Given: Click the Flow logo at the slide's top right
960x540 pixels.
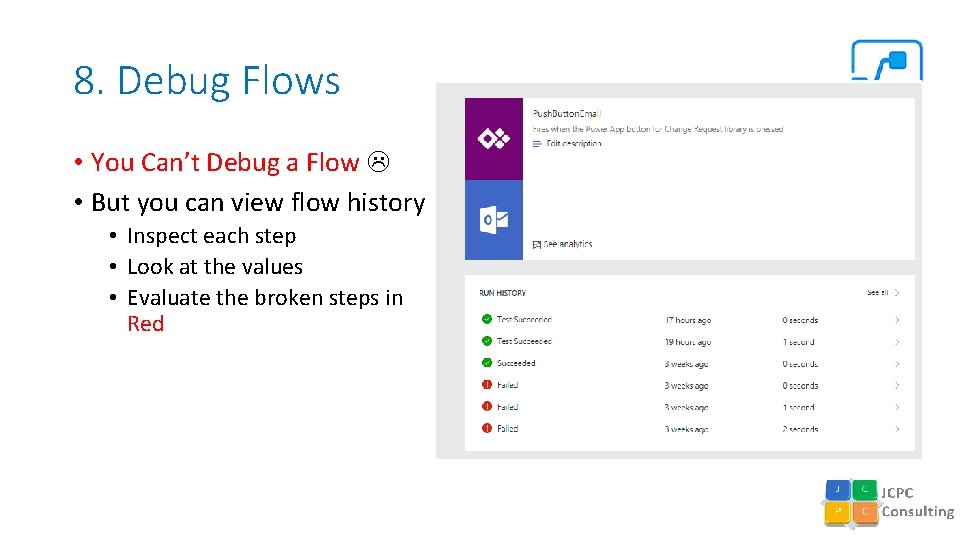Looking at the screenshot, I should (886, 60).
